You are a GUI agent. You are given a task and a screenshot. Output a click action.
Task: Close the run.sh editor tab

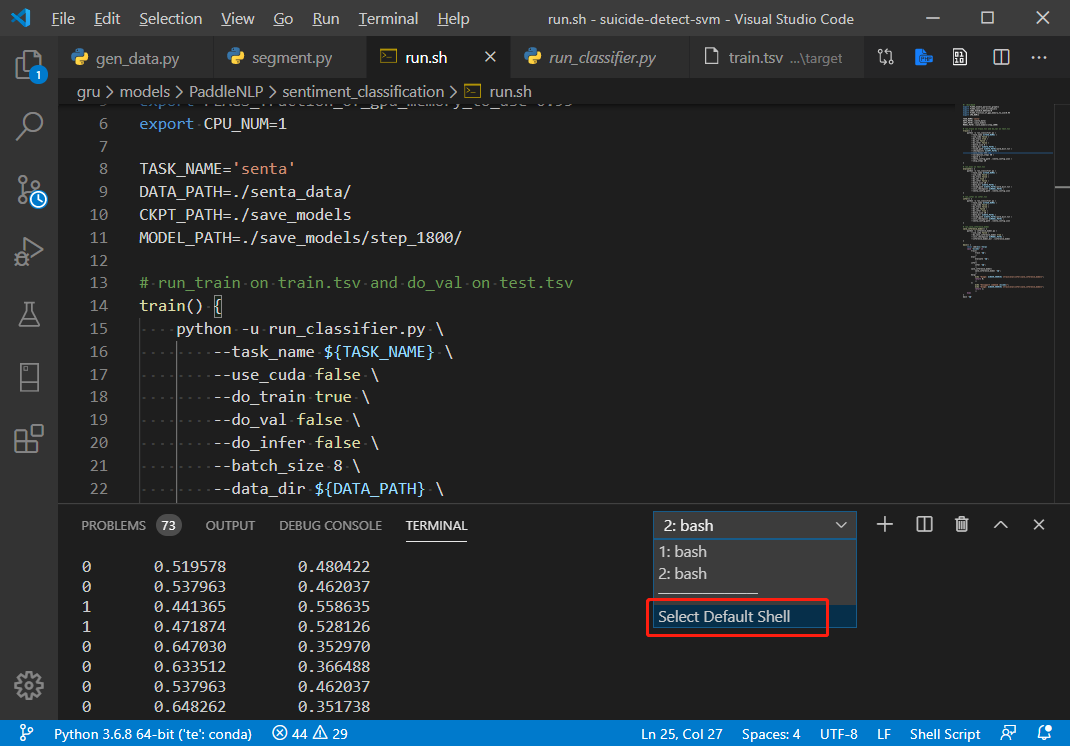pyautogui.click(x=490, y=57)
